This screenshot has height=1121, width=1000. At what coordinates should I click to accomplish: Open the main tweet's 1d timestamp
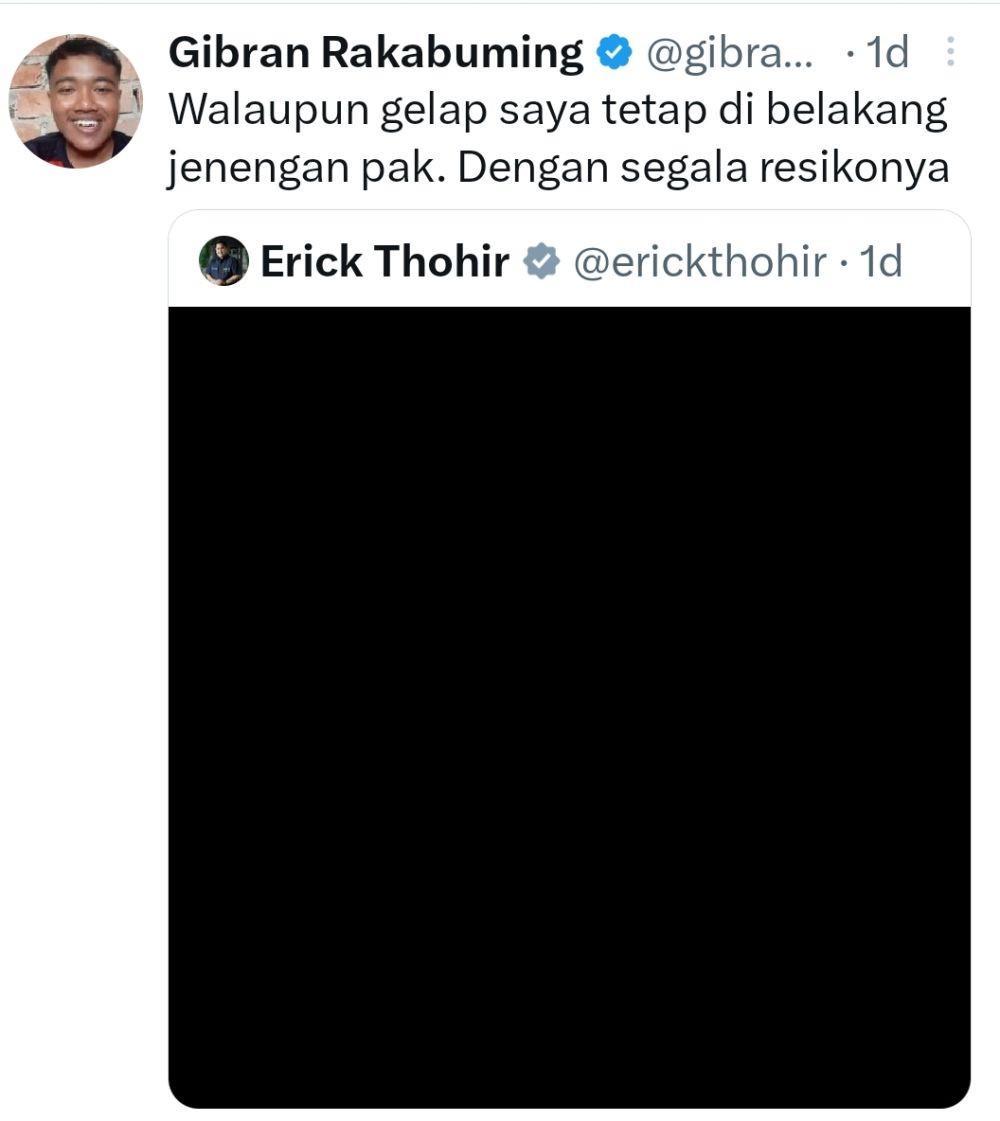click(x=887, y=52)
